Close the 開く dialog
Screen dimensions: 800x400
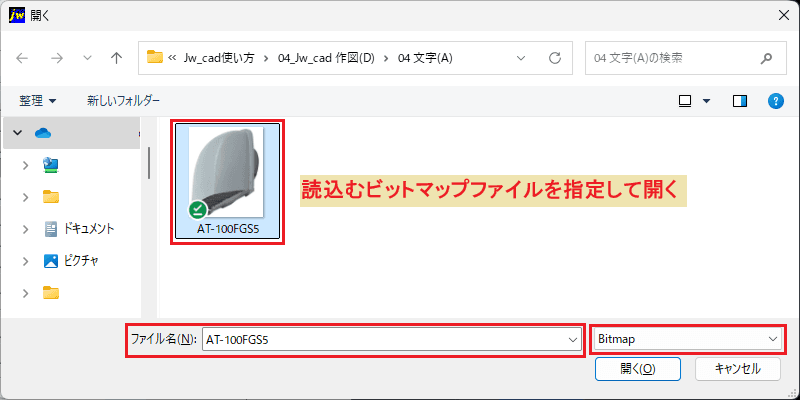(x=783, y=15)
